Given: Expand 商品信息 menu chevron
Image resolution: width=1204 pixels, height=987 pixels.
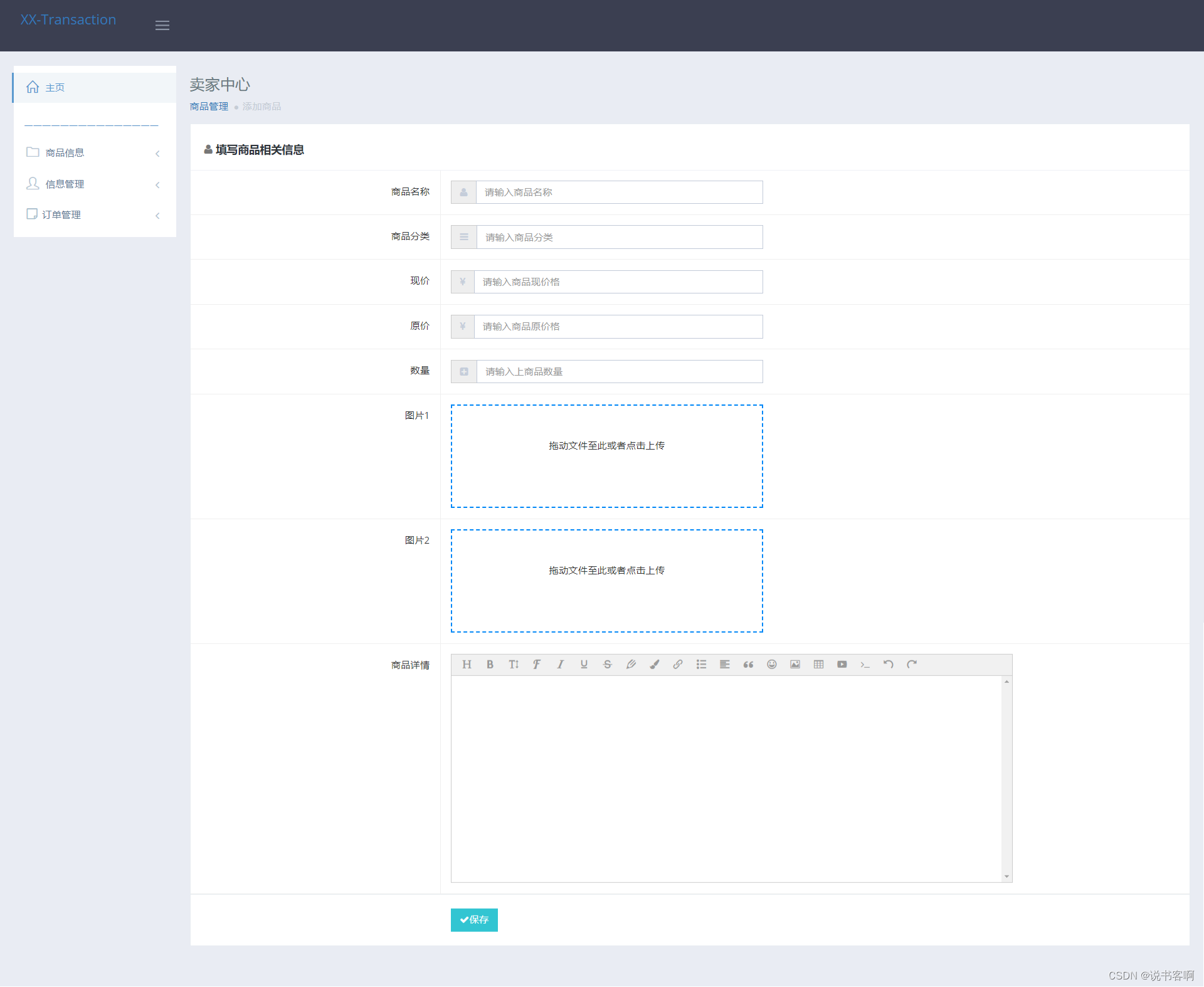Looking at the screenshot, I should pyautogui.click(x=157, y=154).
